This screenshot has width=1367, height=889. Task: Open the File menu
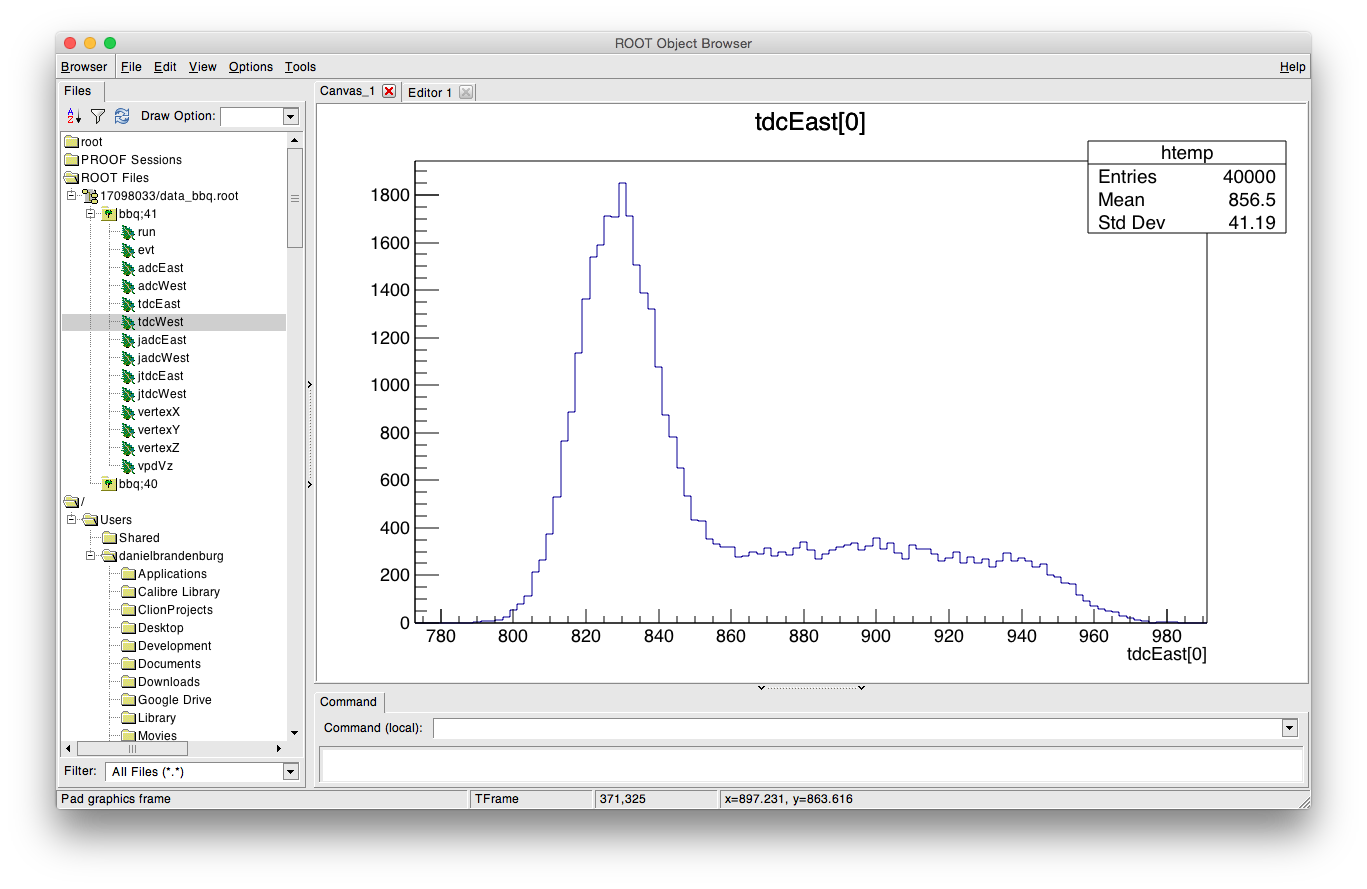point(131,67)
